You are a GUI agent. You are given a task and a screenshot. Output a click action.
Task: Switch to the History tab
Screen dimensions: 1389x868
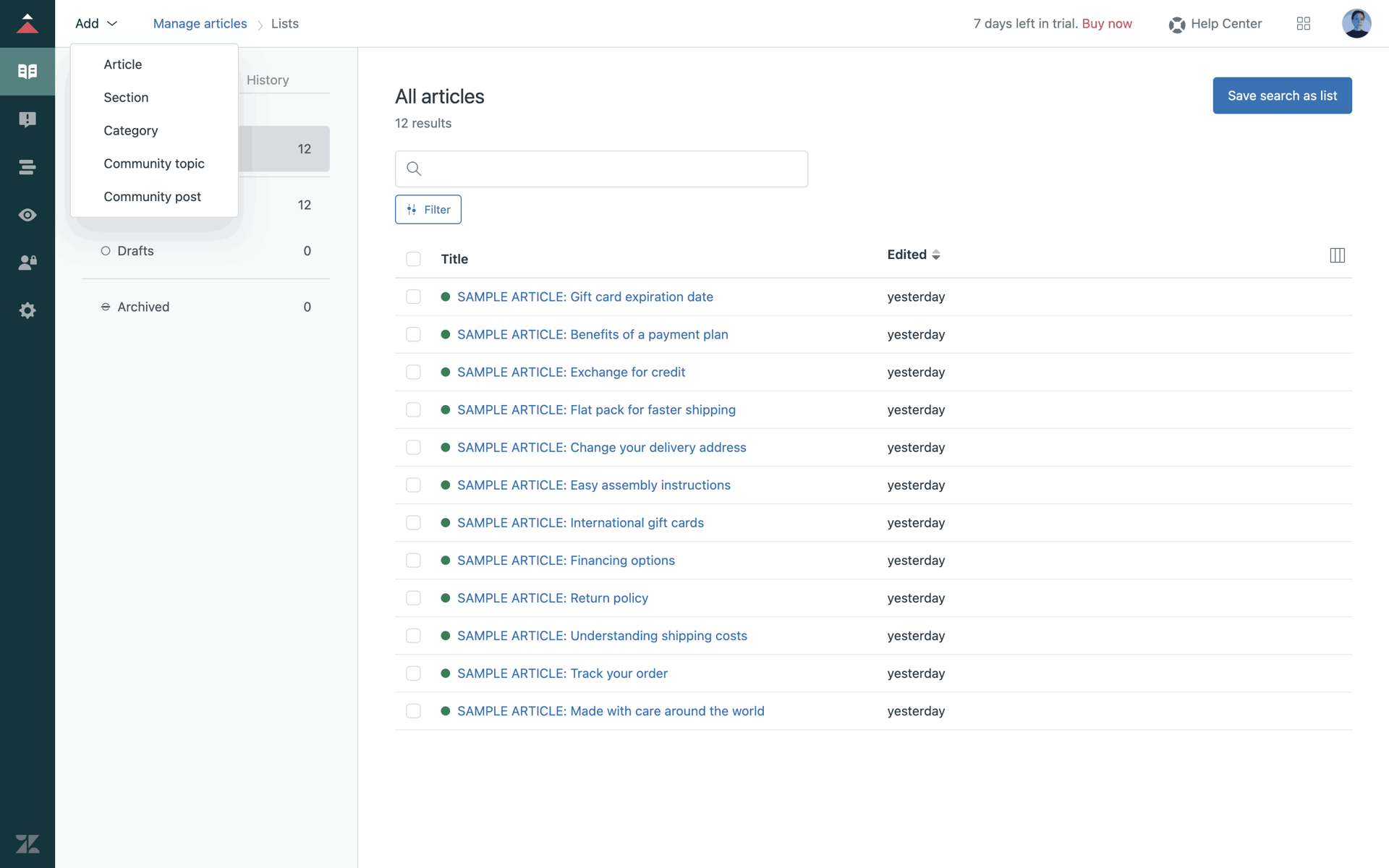[268, 80]
